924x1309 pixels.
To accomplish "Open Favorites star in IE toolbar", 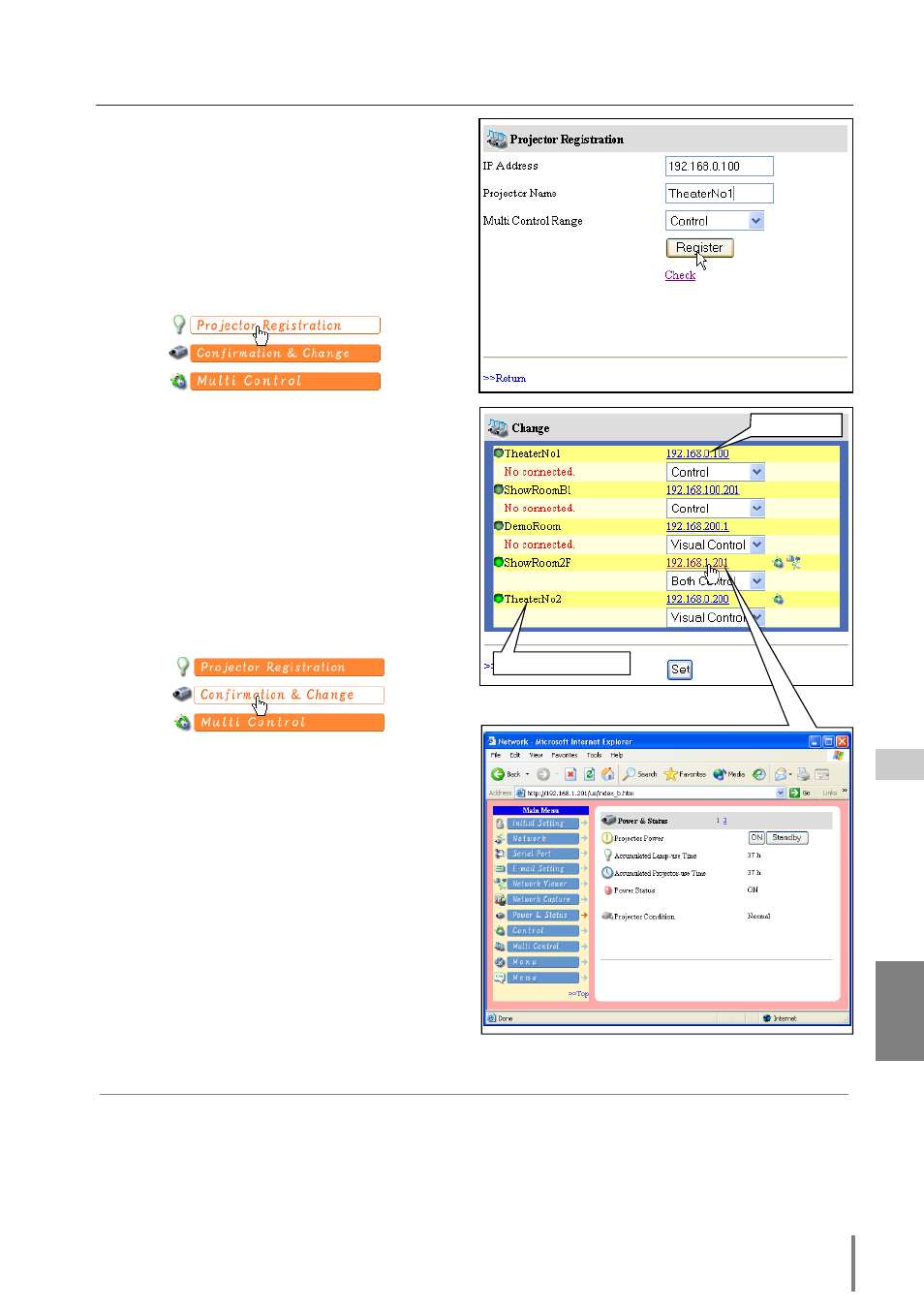I will 670,774.
